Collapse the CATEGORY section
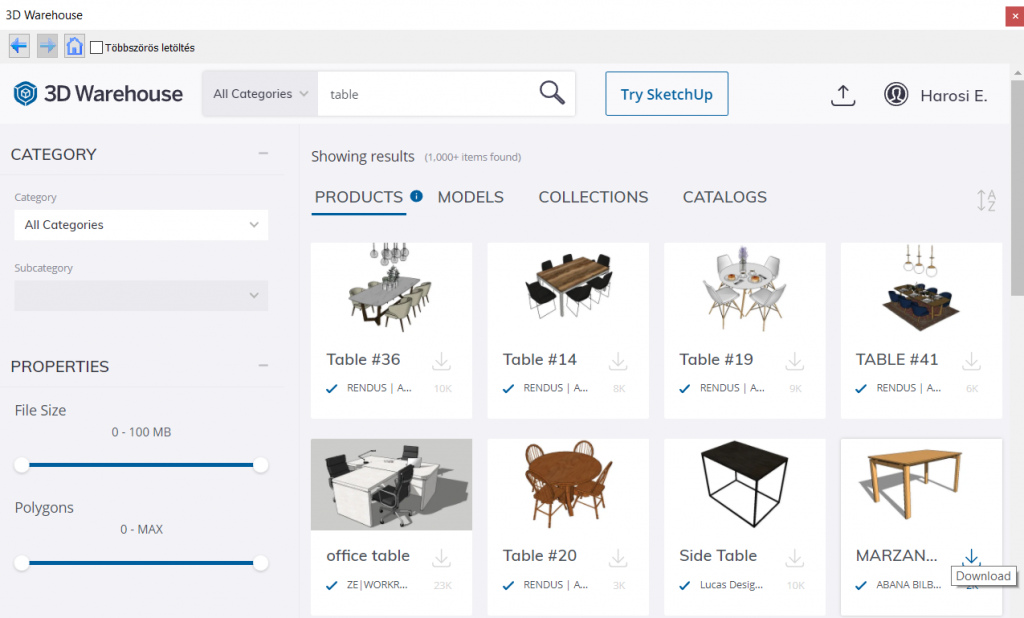The width and height of the screenshot is (1024, 618). click(x=263, y=154)
